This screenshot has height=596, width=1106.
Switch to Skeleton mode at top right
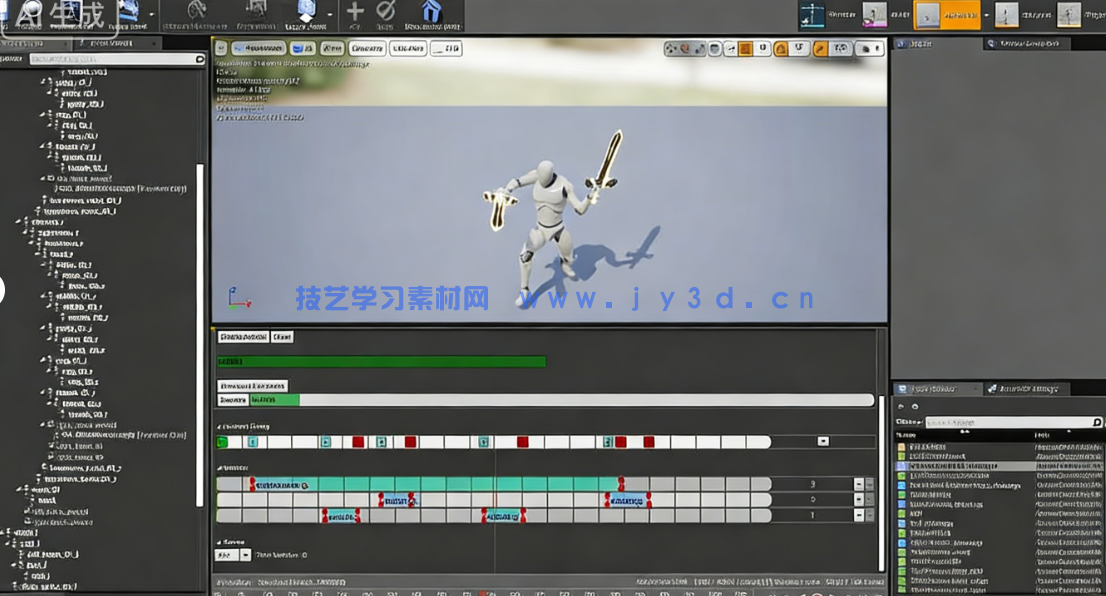[x=813, y=14]
